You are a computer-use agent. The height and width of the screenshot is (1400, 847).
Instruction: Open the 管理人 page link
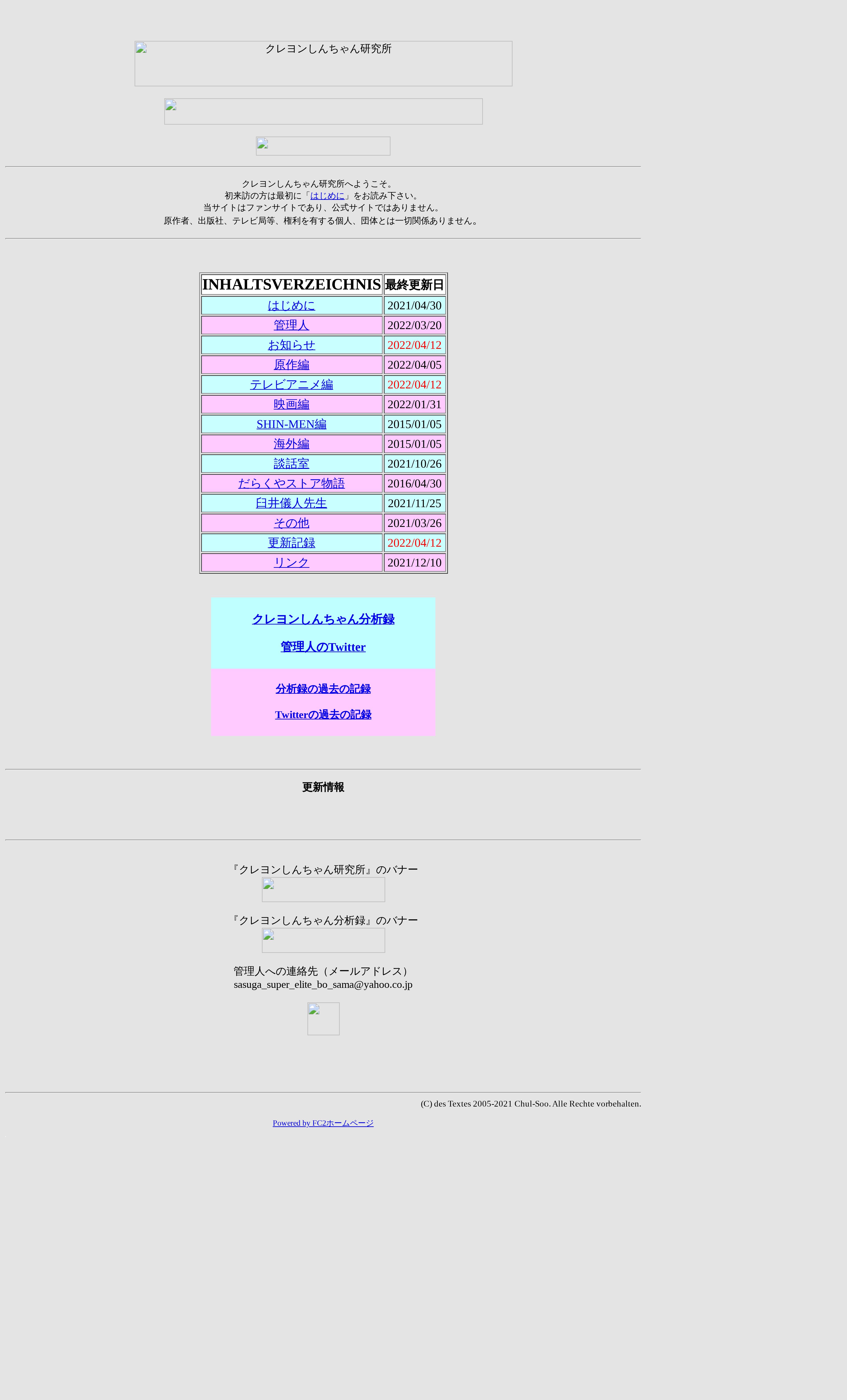click(x=291, y=325)
